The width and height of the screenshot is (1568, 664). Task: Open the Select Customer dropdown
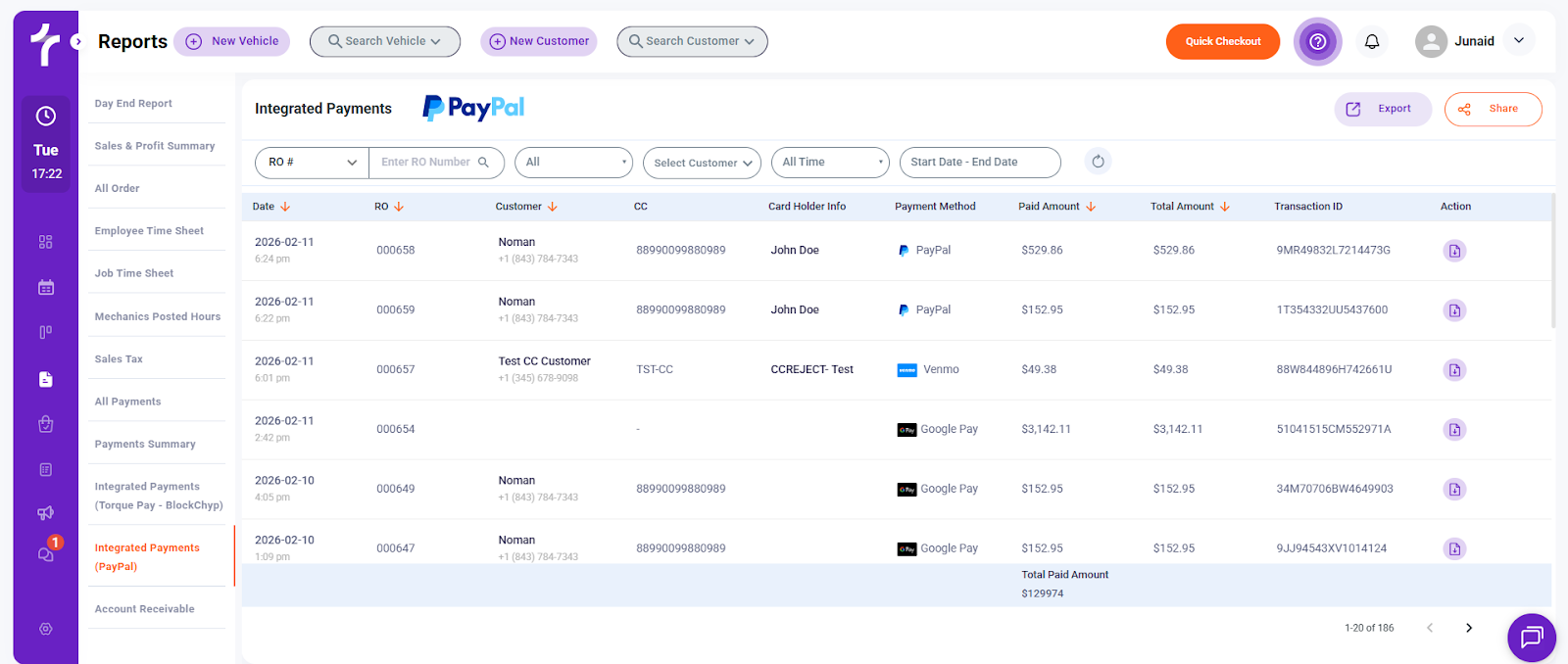[x=702, y=163]
